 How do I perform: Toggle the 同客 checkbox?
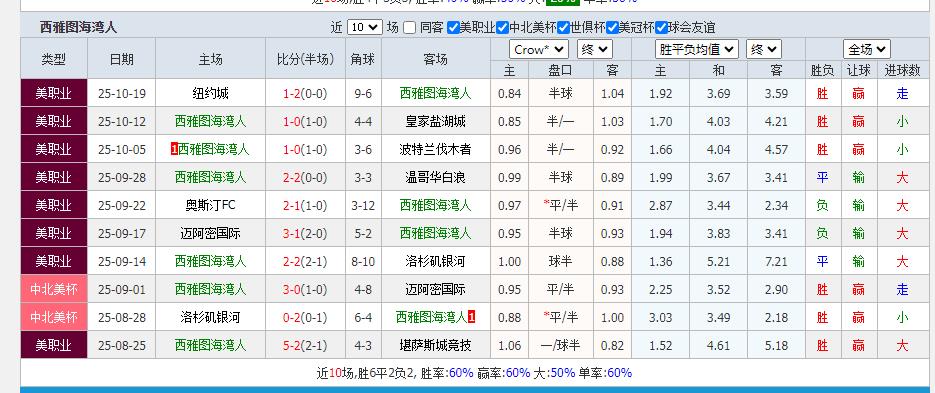coord(409,27)
